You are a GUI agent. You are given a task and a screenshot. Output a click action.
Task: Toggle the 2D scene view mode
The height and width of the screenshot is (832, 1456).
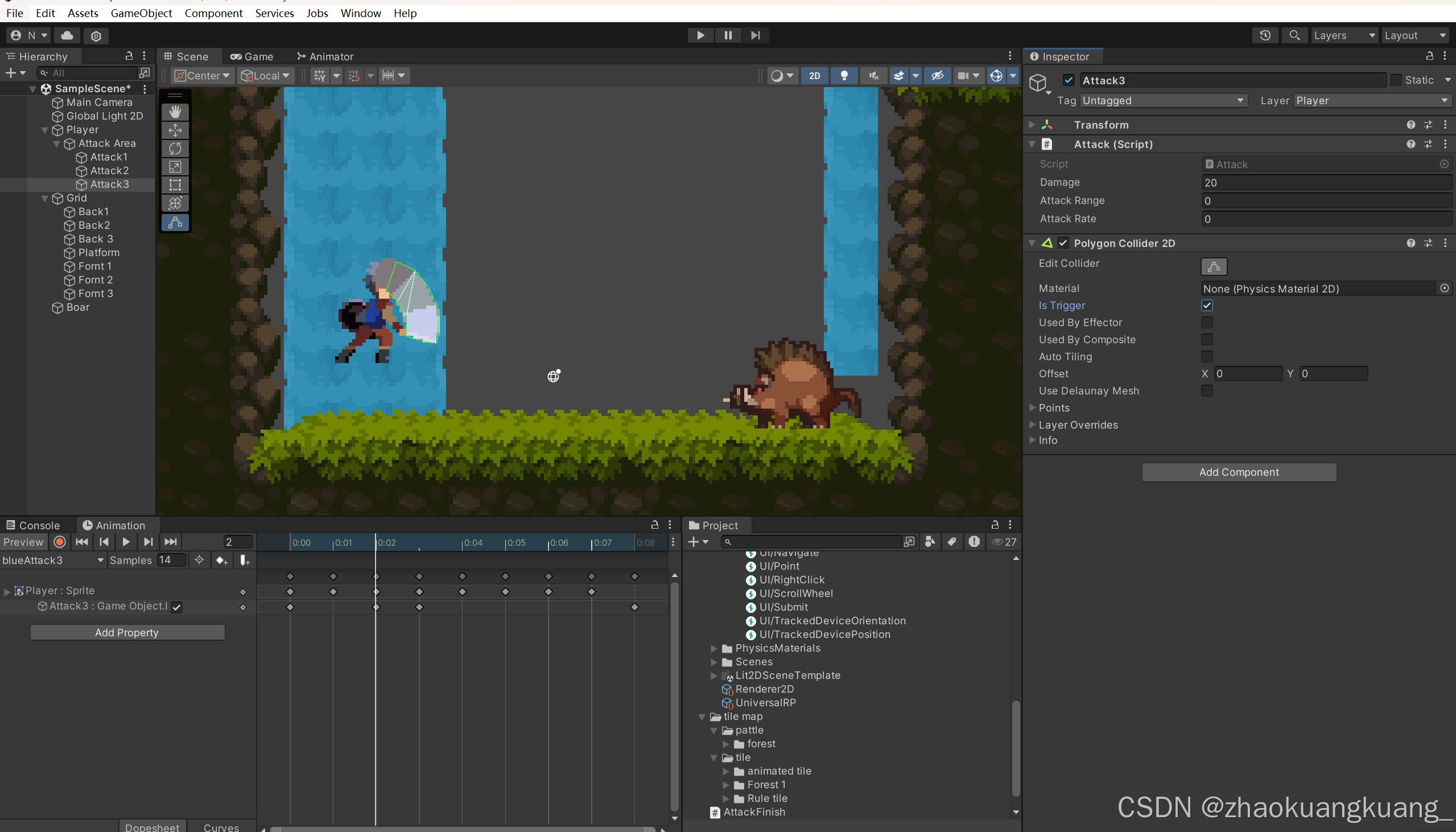tap(814, 76)
